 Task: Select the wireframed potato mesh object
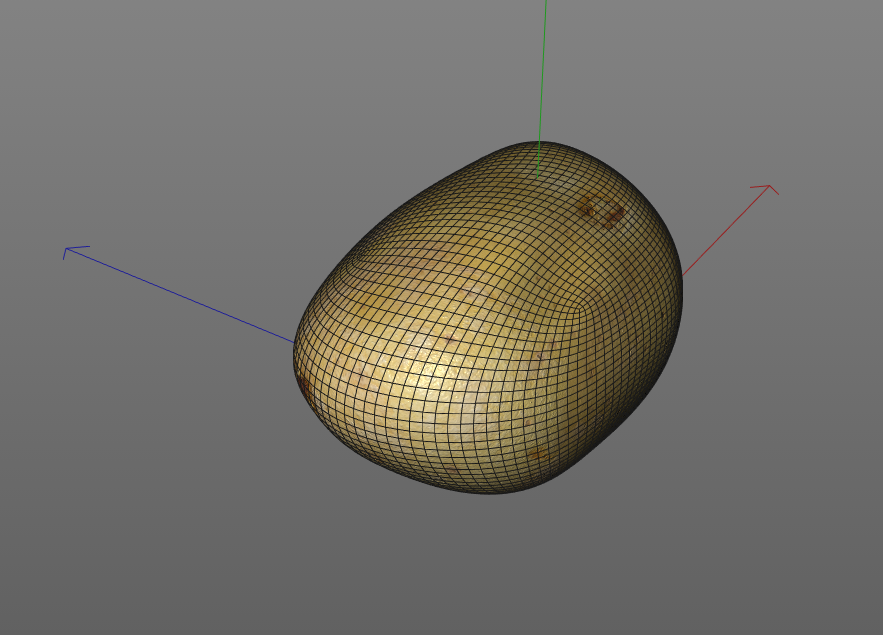[x=488, y=318]
